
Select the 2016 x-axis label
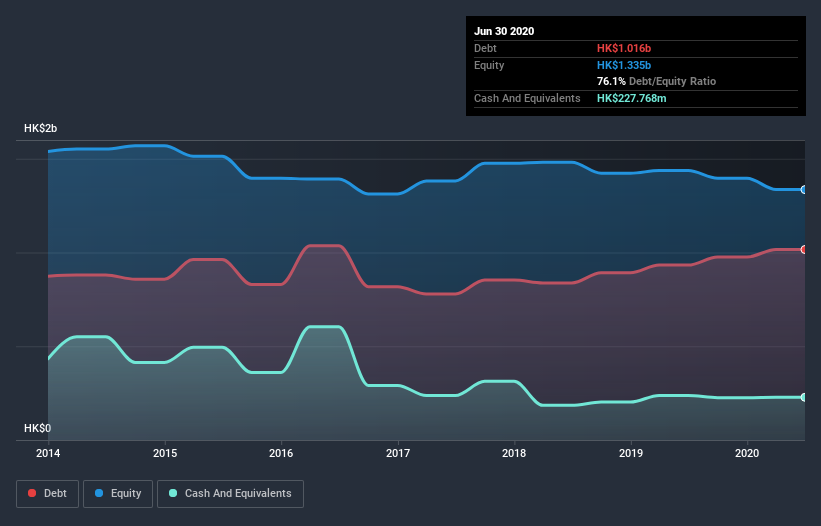pos(281,453)
